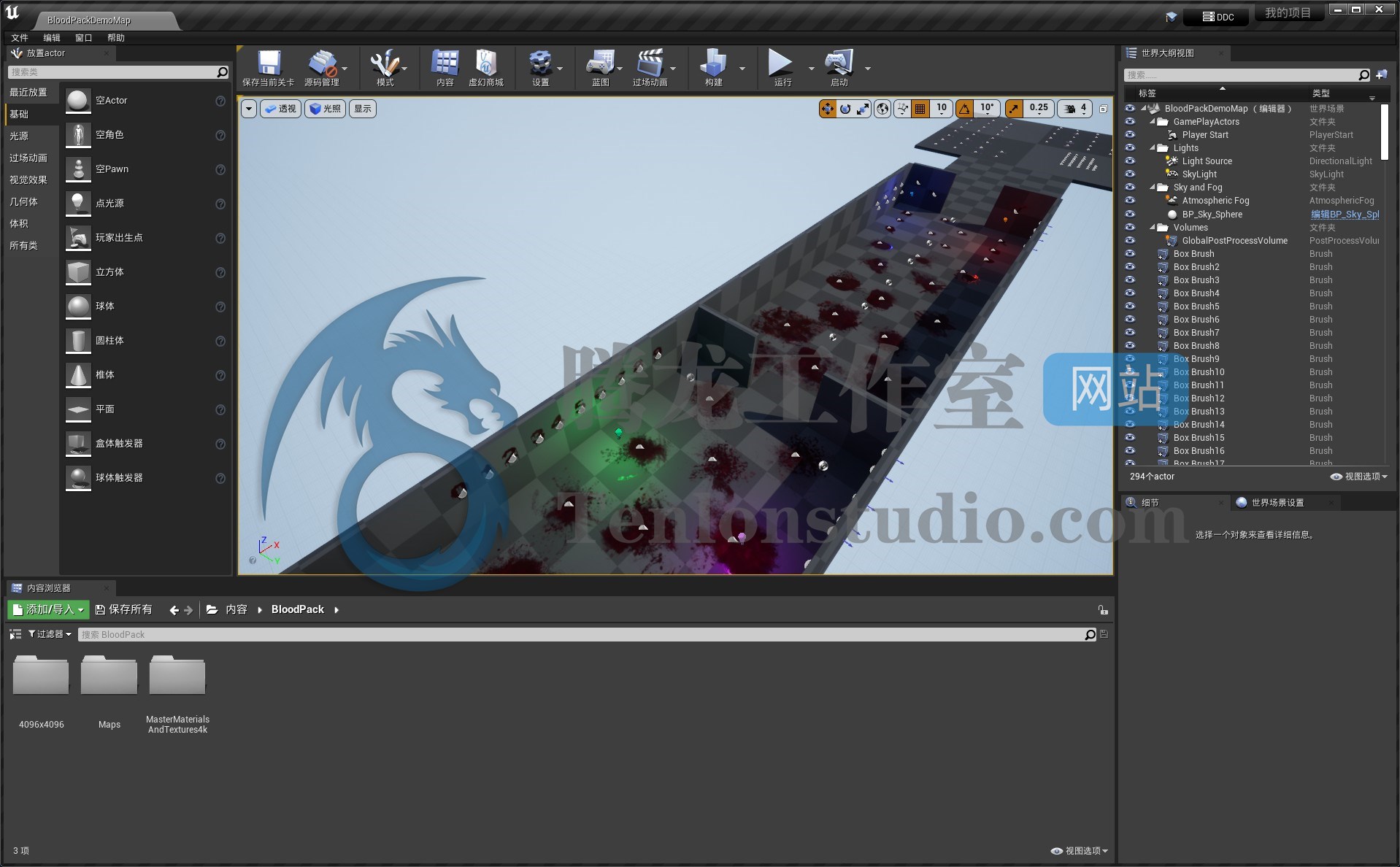The height and width of the screenshot is (867, 1400).
Task: Select Point Light (点光源) placement icon
Action: [x=78, y=204]
